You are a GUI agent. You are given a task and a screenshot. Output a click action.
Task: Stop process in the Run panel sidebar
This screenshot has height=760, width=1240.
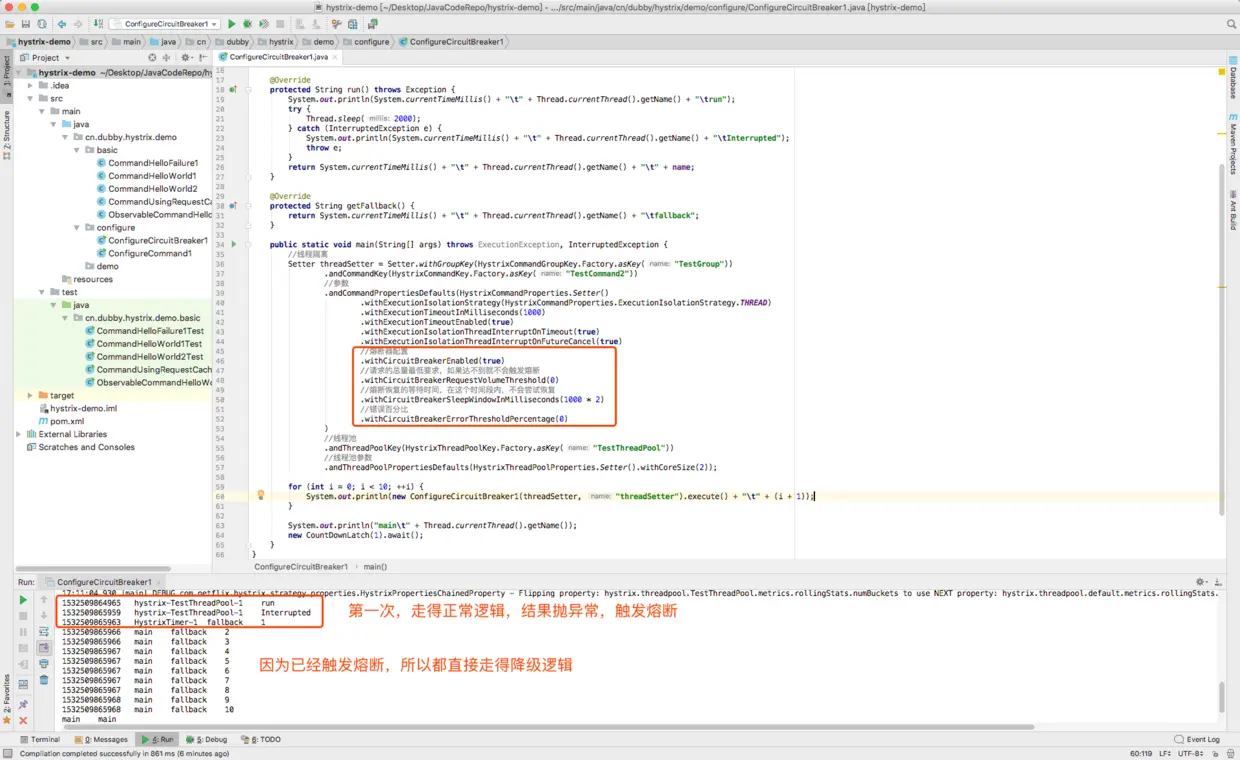point(23,616)
